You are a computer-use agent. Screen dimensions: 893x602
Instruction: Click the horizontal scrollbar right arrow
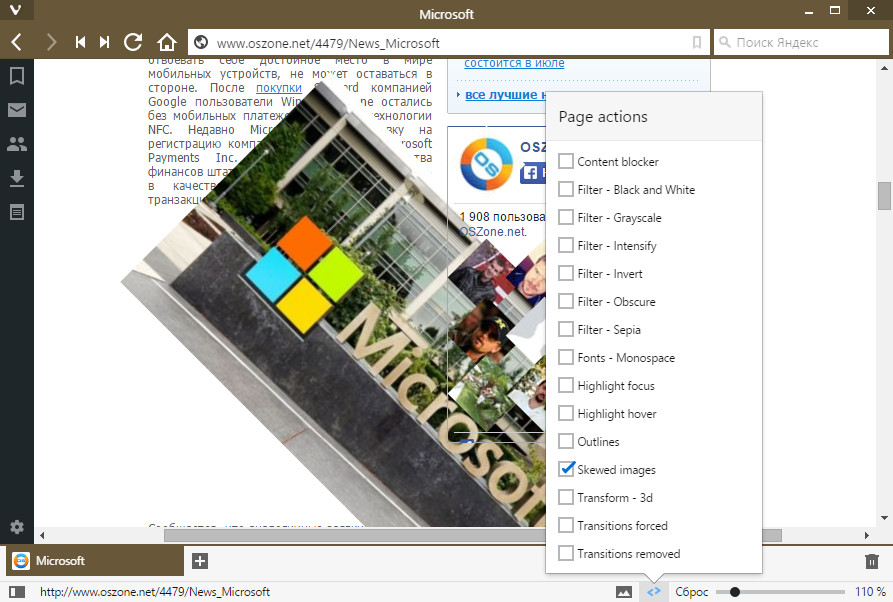867,535
